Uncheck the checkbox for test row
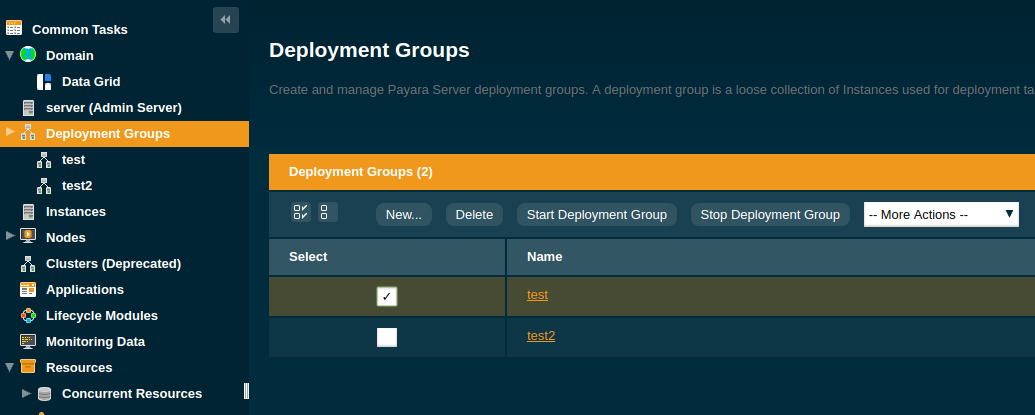 point(387,296)
